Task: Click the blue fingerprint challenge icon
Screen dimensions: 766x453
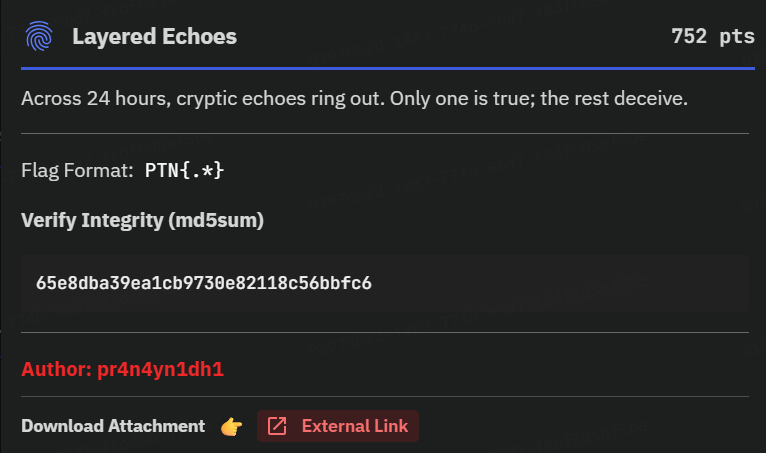Action: 39,36
